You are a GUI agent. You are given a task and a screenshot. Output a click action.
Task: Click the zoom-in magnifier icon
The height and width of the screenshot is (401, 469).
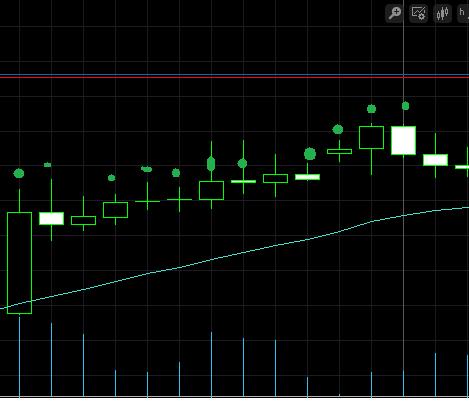coord(394,14)
